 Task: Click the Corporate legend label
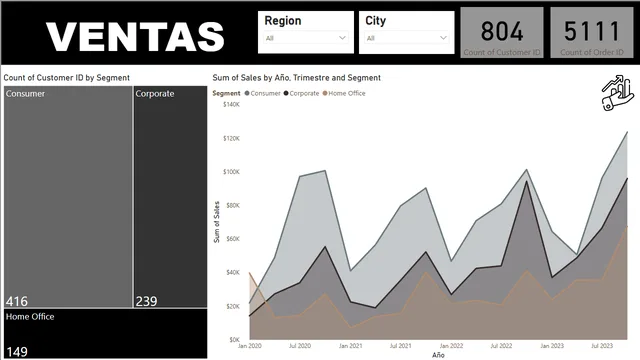click(x=304, y=93)
